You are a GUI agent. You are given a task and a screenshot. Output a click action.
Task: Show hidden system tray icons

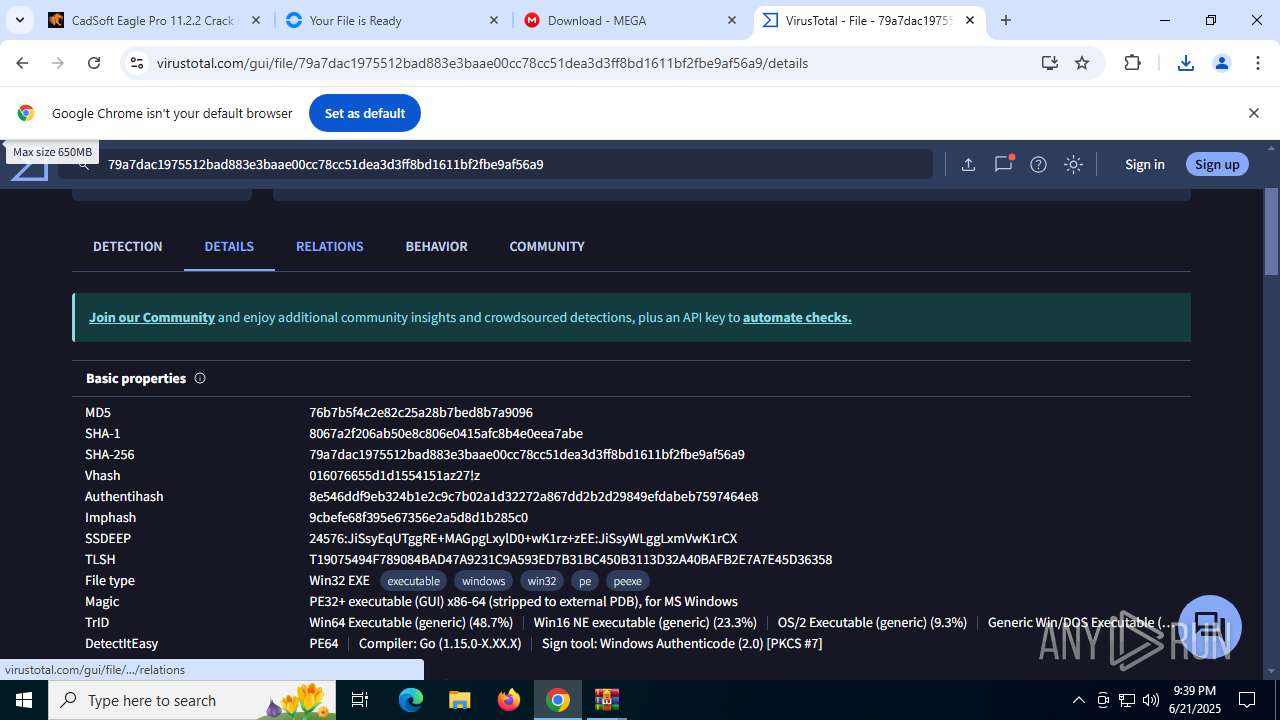pos(1078,700)
